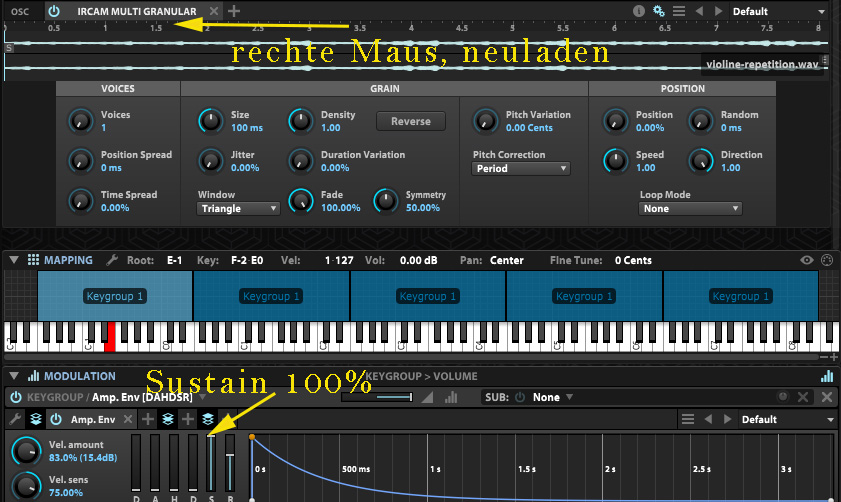The image size is (841, 502).
Task: Select the IRCAM MULTI GRANULAR tab
Action: 137,11
